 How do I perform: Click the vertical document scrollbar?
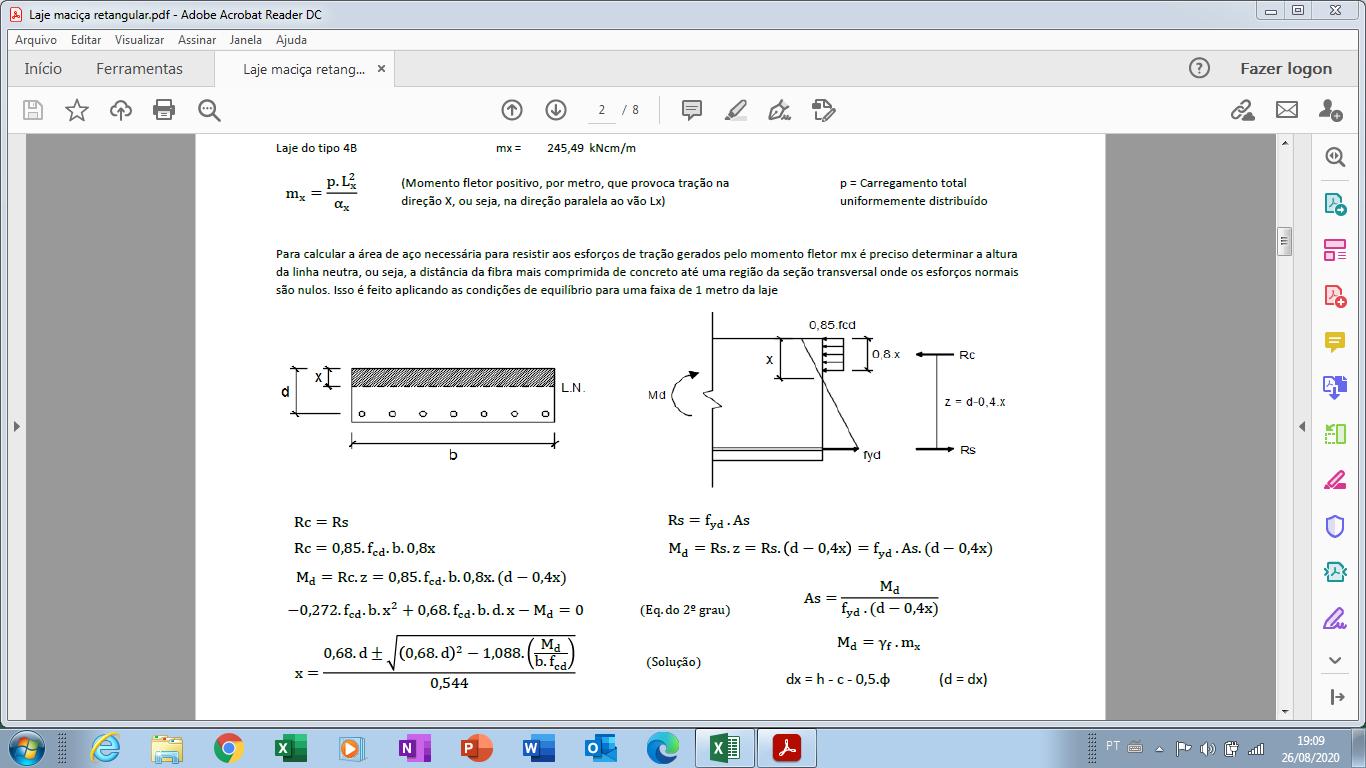tap(1284, 426)
